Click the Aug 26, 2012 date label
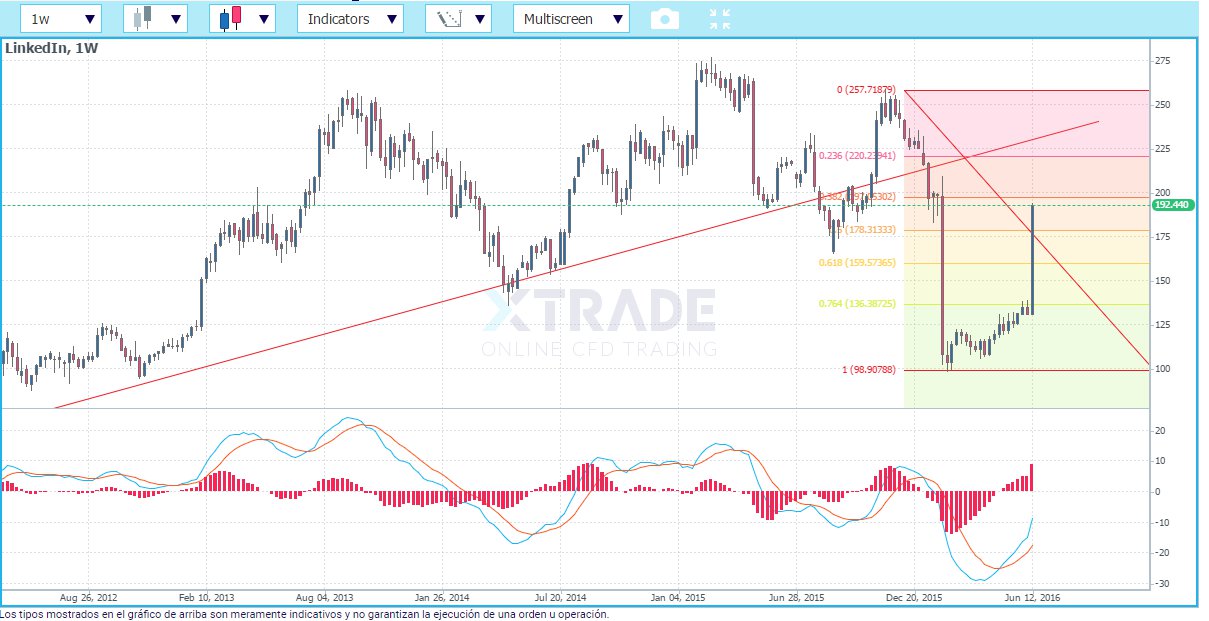The width and height of the screenshot is (1209, 621). (x=89, y=597)
